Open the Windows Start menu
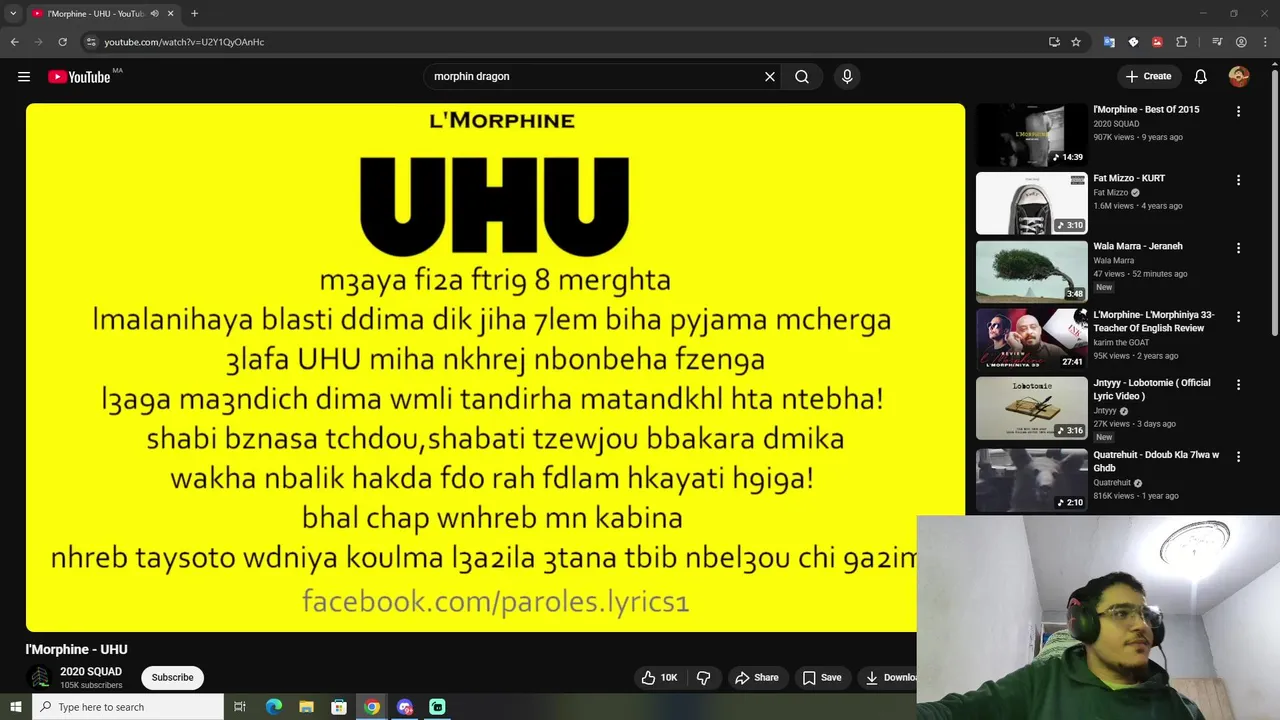This screenshot has width=1280, height=720. point(16,707)
